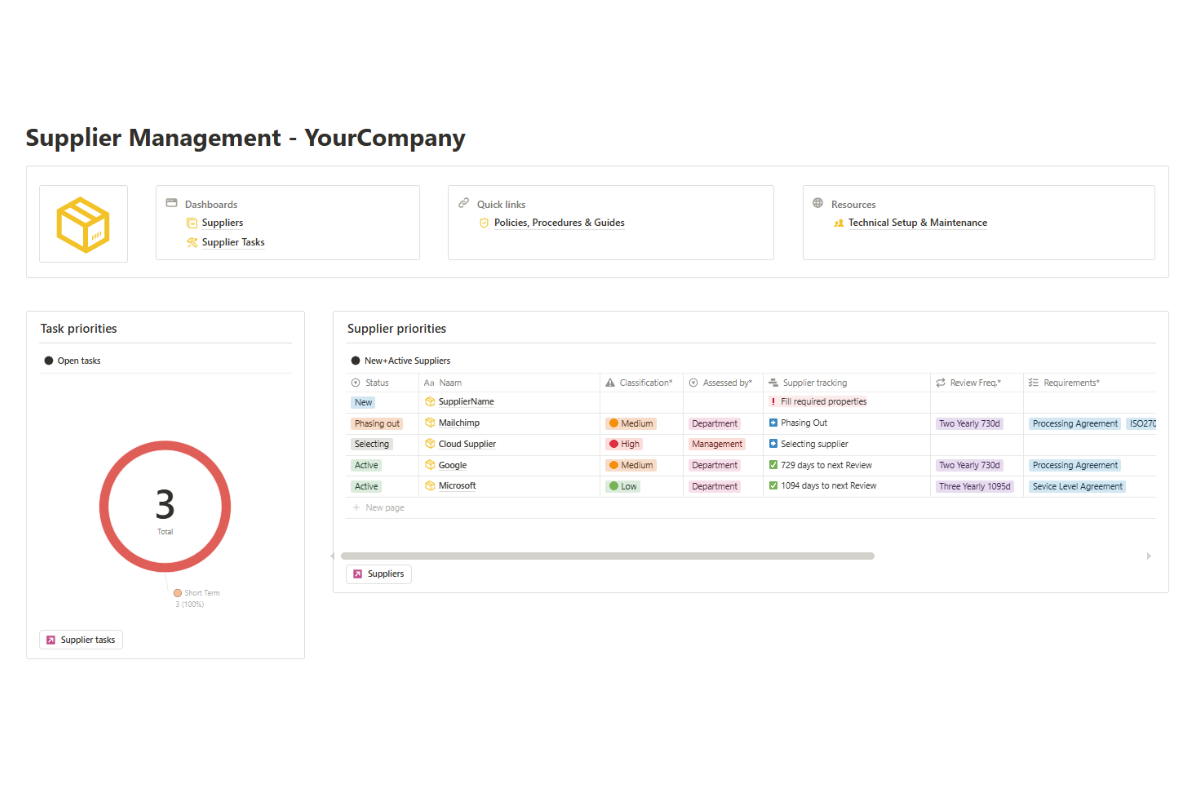1200x800 pixels.
Task: Click the box icon next to Google
Action: pyautogui.click(x=430, y=465)
